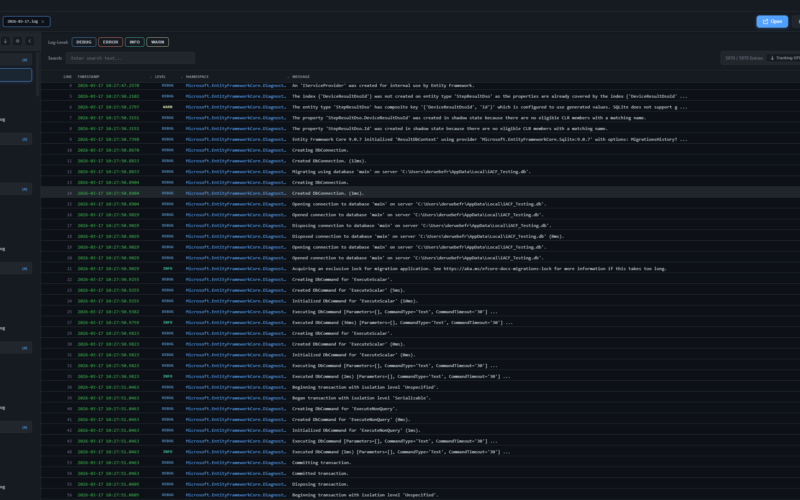Sort by the NAMESPACE column header
The image size is (800, 500).
click(197, 77)
